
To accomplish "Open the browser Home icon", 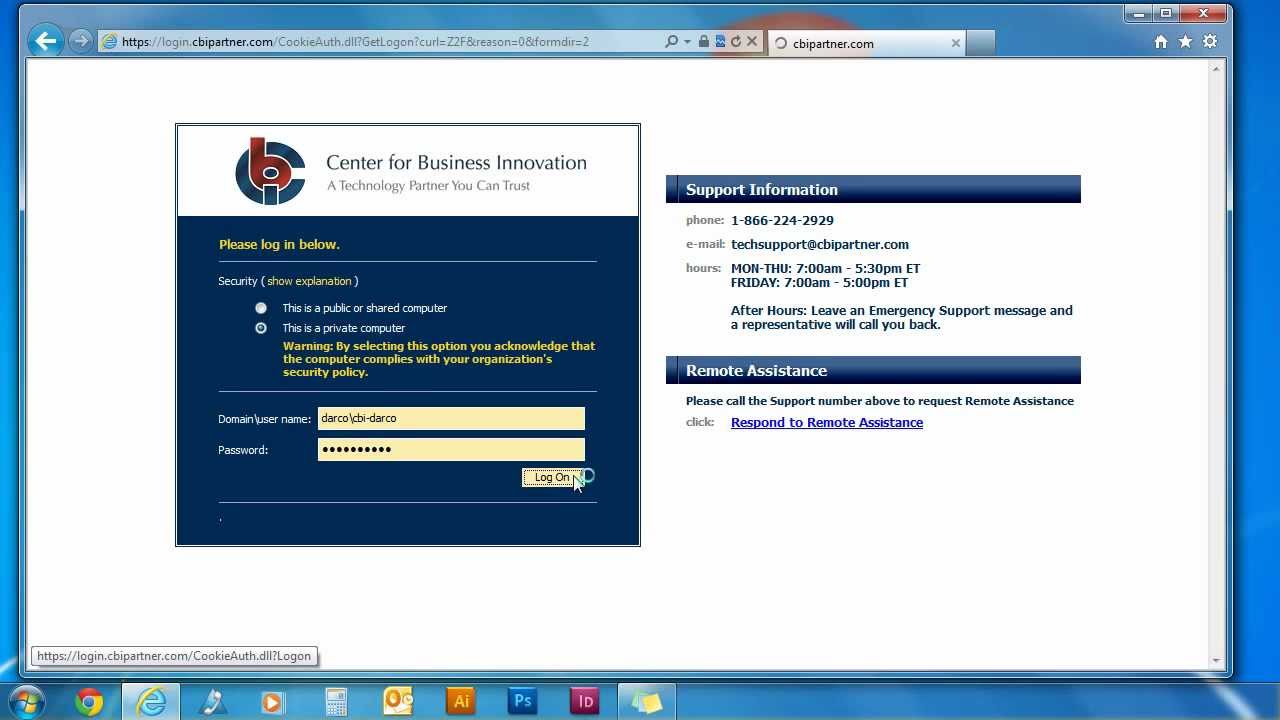I will 1161,42.
